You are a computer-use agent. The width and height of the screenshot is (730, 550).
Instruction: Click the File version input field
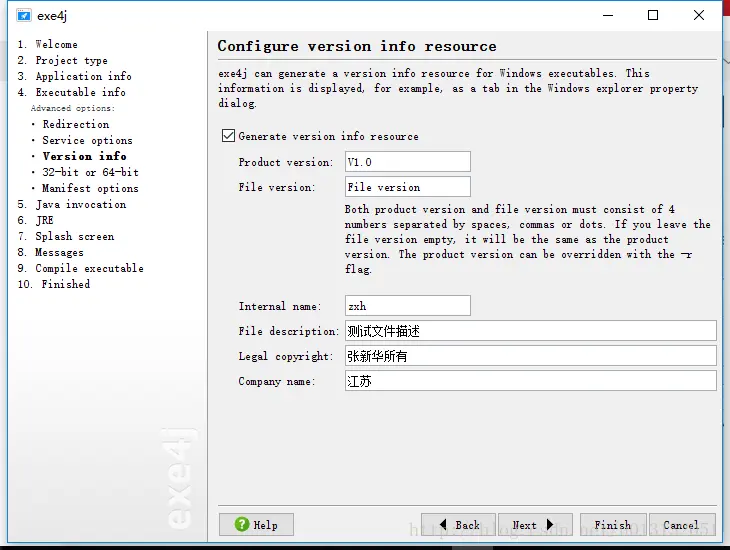(x=408, y=187)
